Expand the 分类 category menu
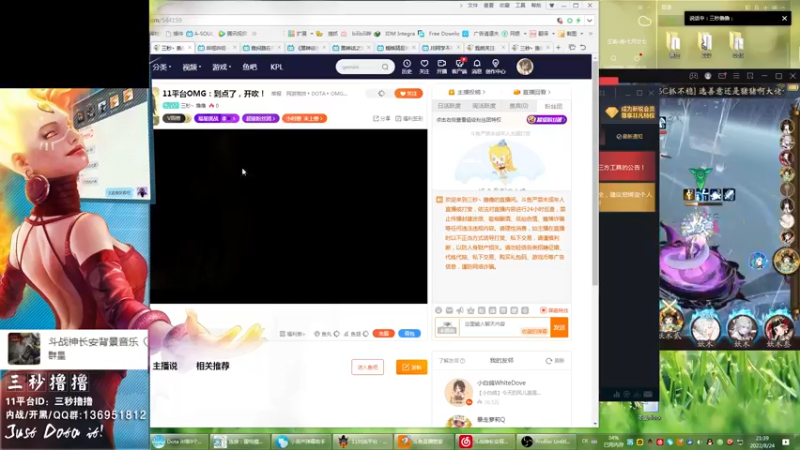800x450 pixels. click(x=161, y=67)
